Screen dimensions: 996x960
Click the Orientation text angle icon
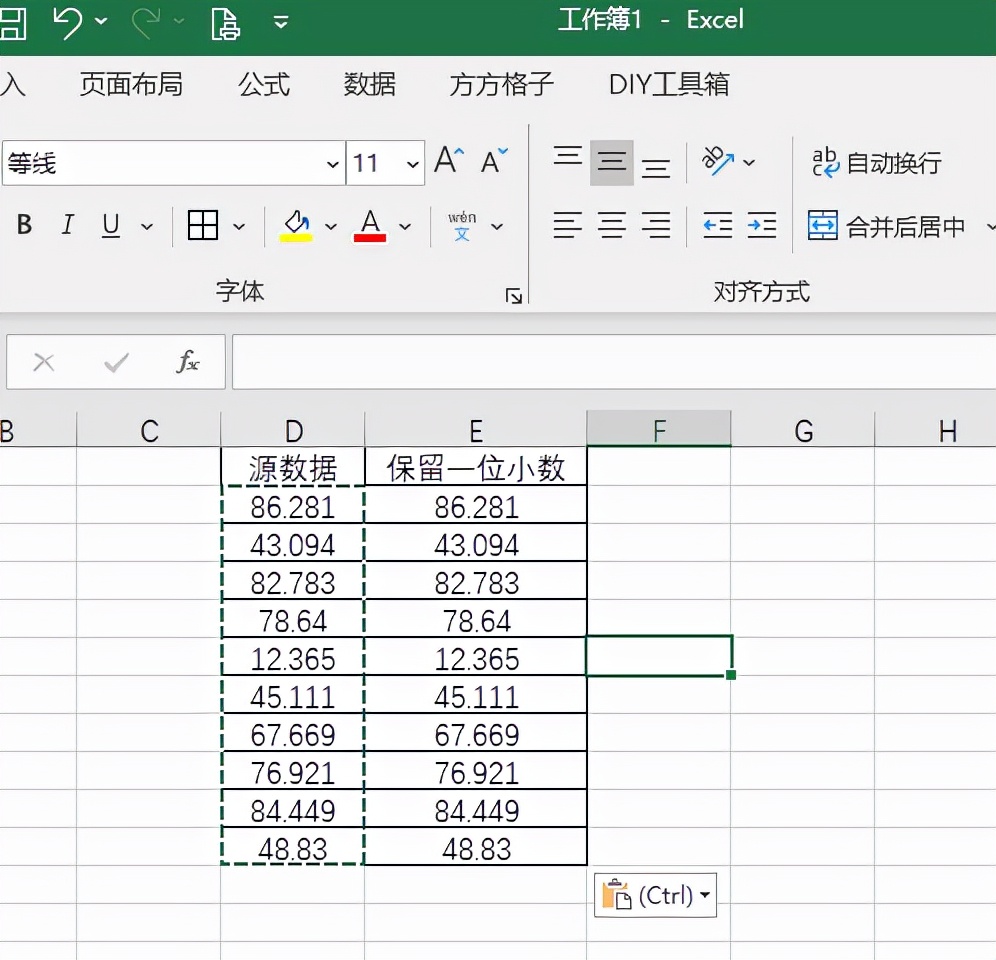(719, 161)
